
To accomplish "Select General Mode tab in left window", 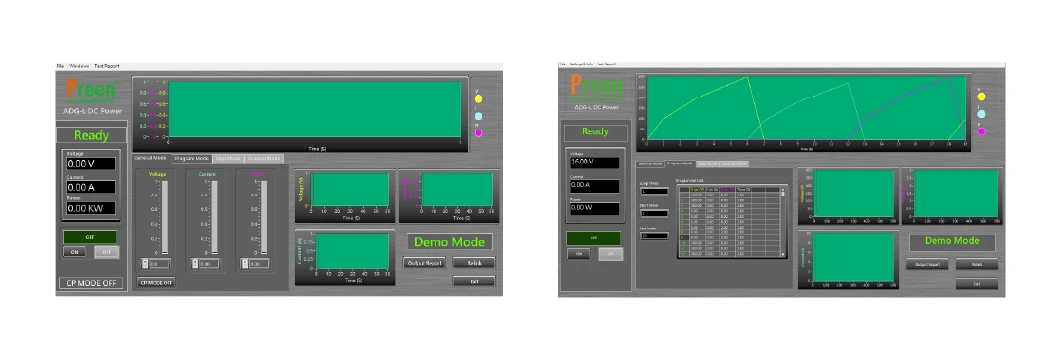I will (150, 158).
